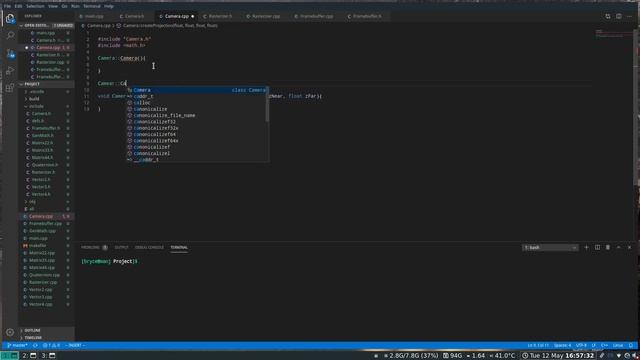Select the calloc autocomplete suggestion

click(196, 103)
